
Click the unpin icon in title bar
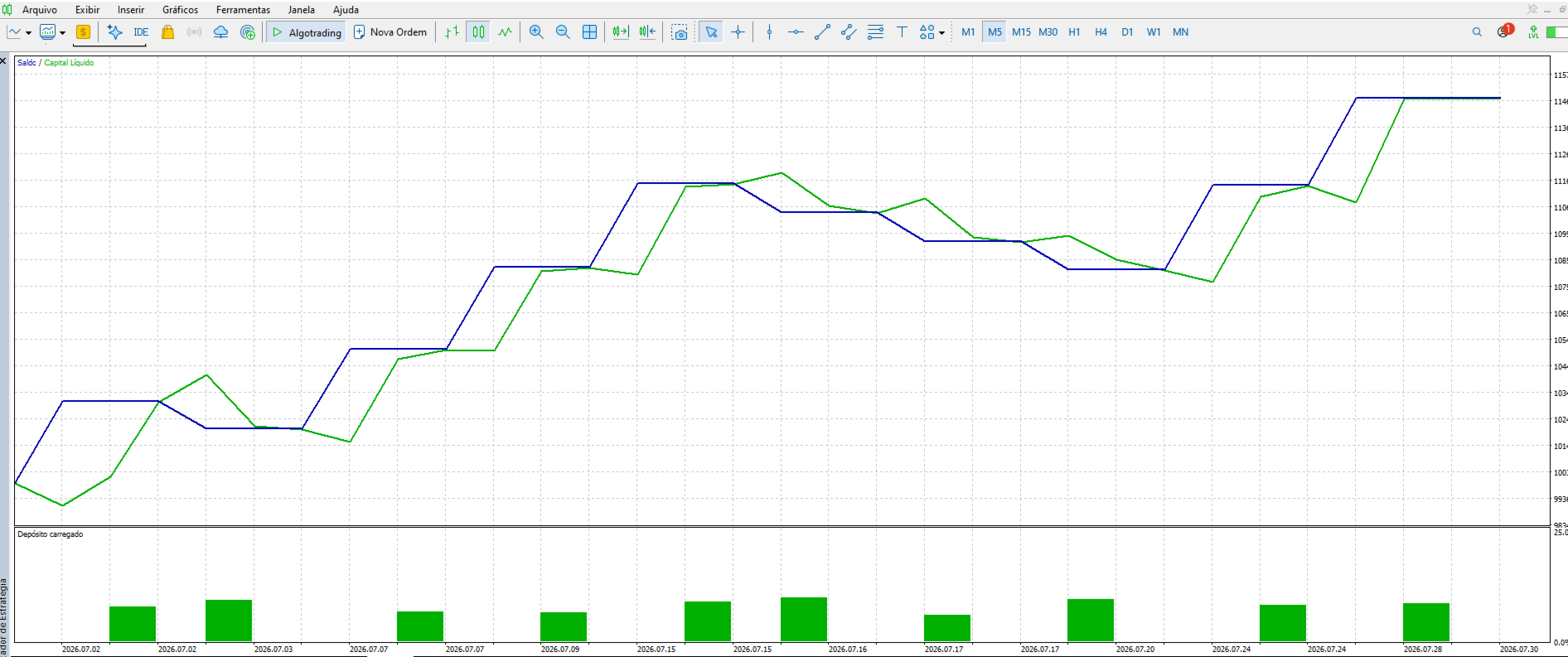point(1532,9)
